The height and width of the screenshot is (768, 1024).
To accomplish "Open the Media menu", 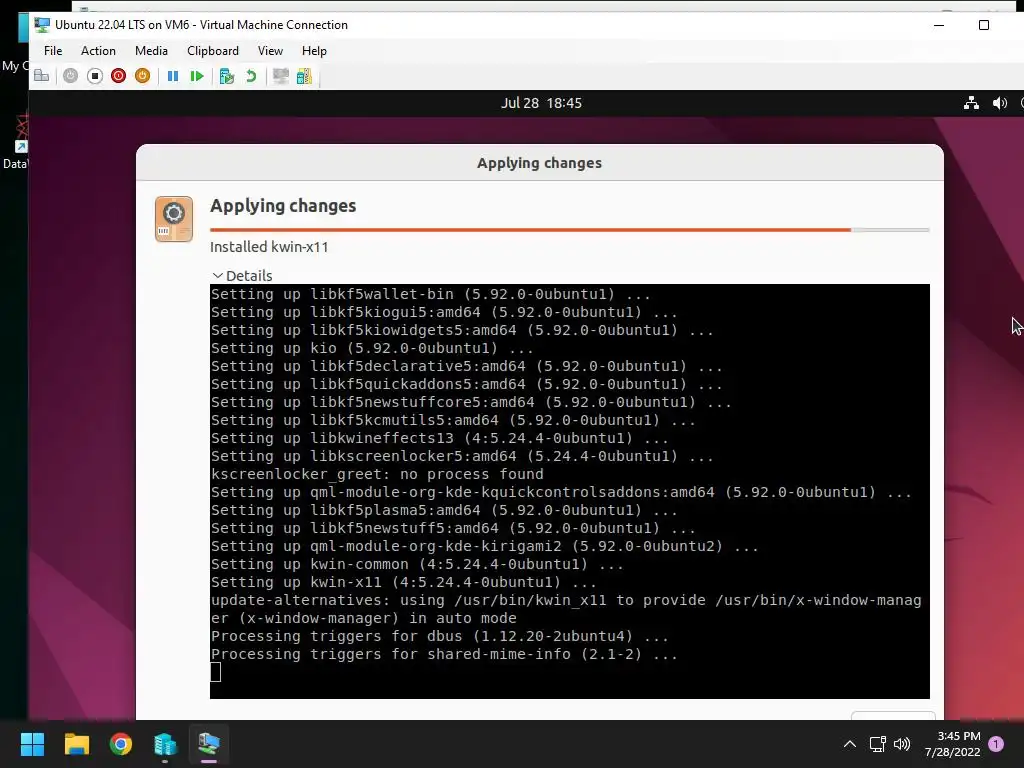I will [x=151, y=50].
